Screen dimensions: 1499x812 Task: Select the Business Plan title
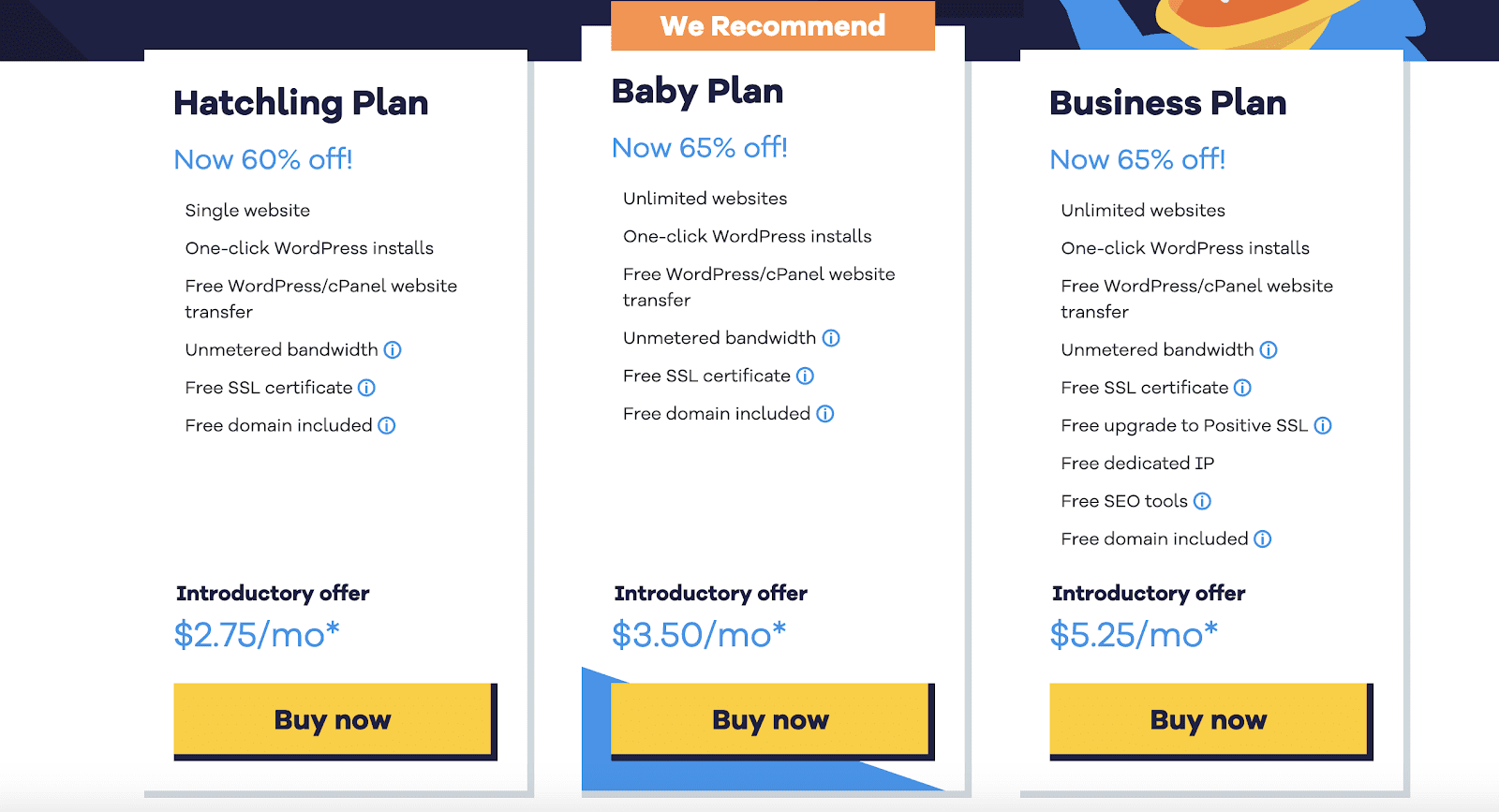[x=1168, y=103]
